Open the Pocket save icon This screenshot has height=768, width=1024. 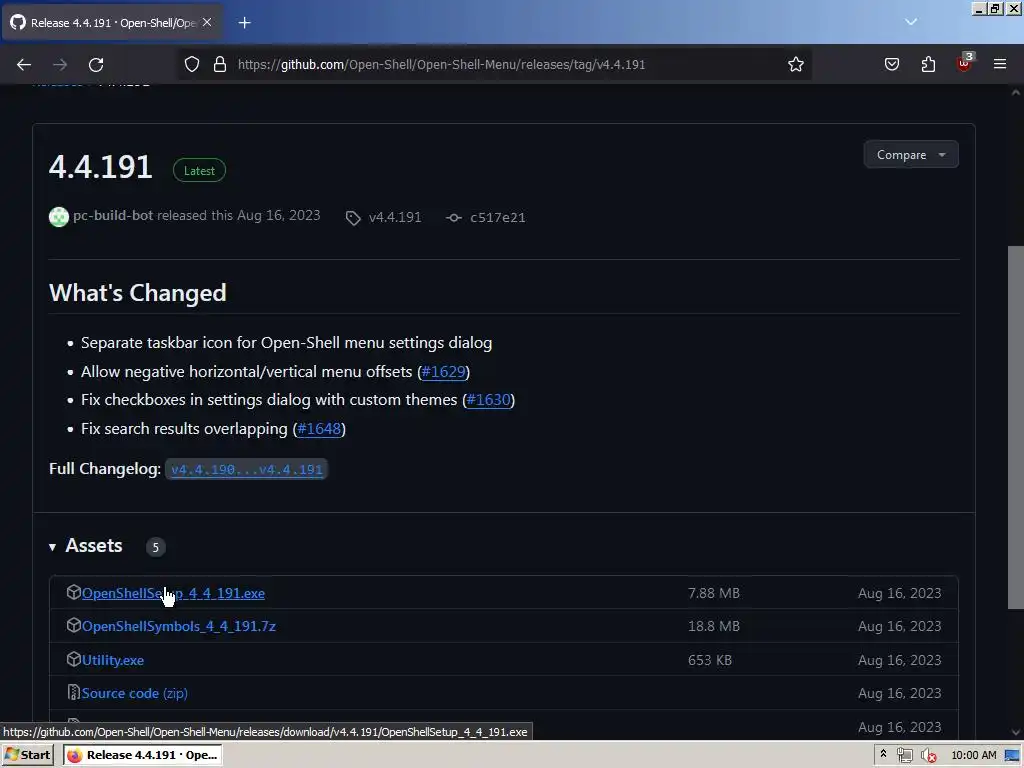891,64
